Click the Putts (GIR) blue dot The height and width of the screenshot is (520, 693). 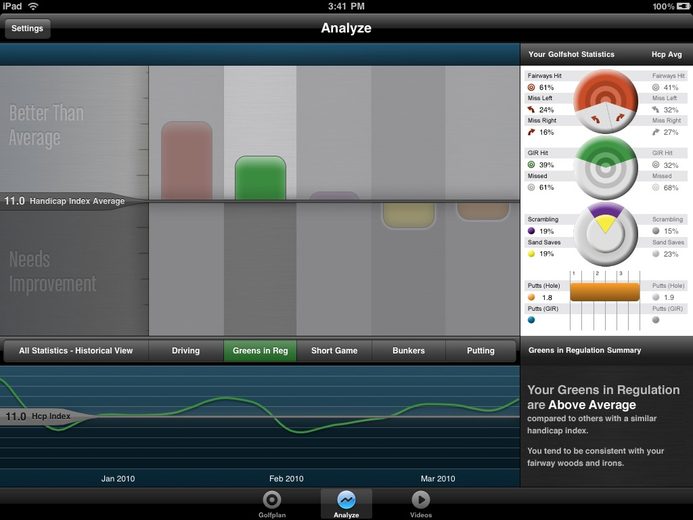pos(532,320)
